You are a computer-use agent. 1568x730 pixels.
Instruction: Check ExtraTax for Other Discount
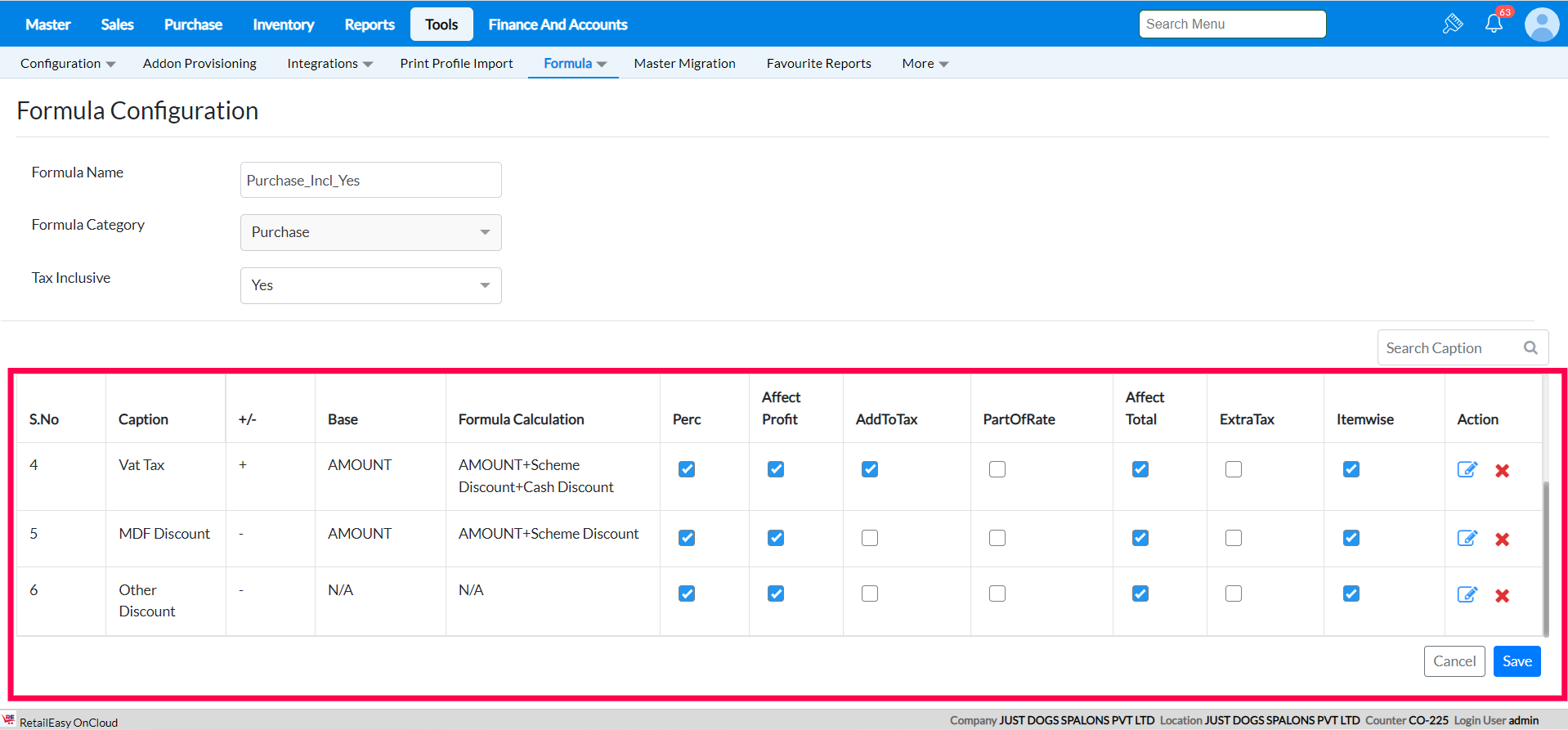click(1233, 593)
